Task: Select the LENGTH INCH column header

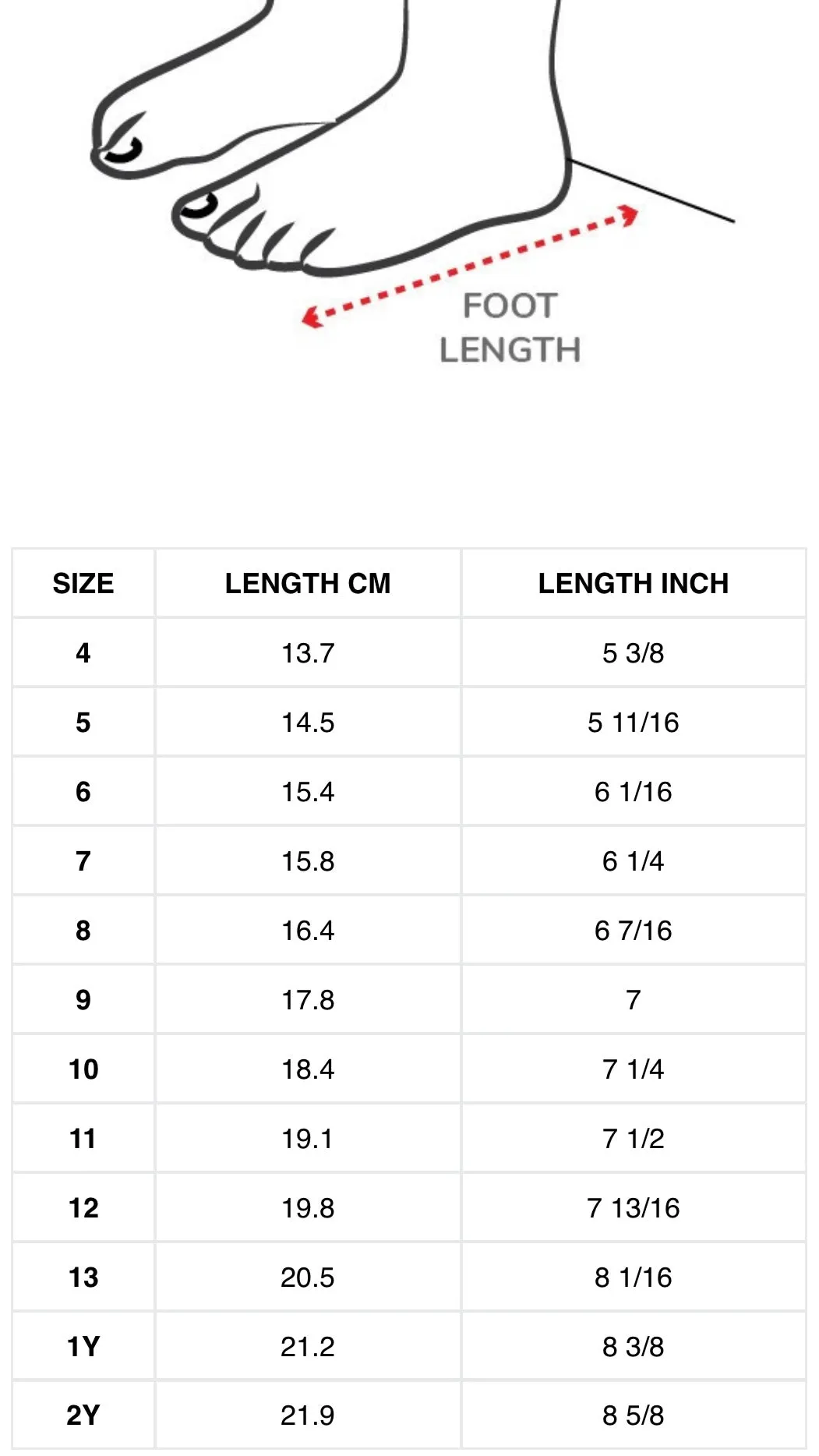Action: tap(634, 583)
